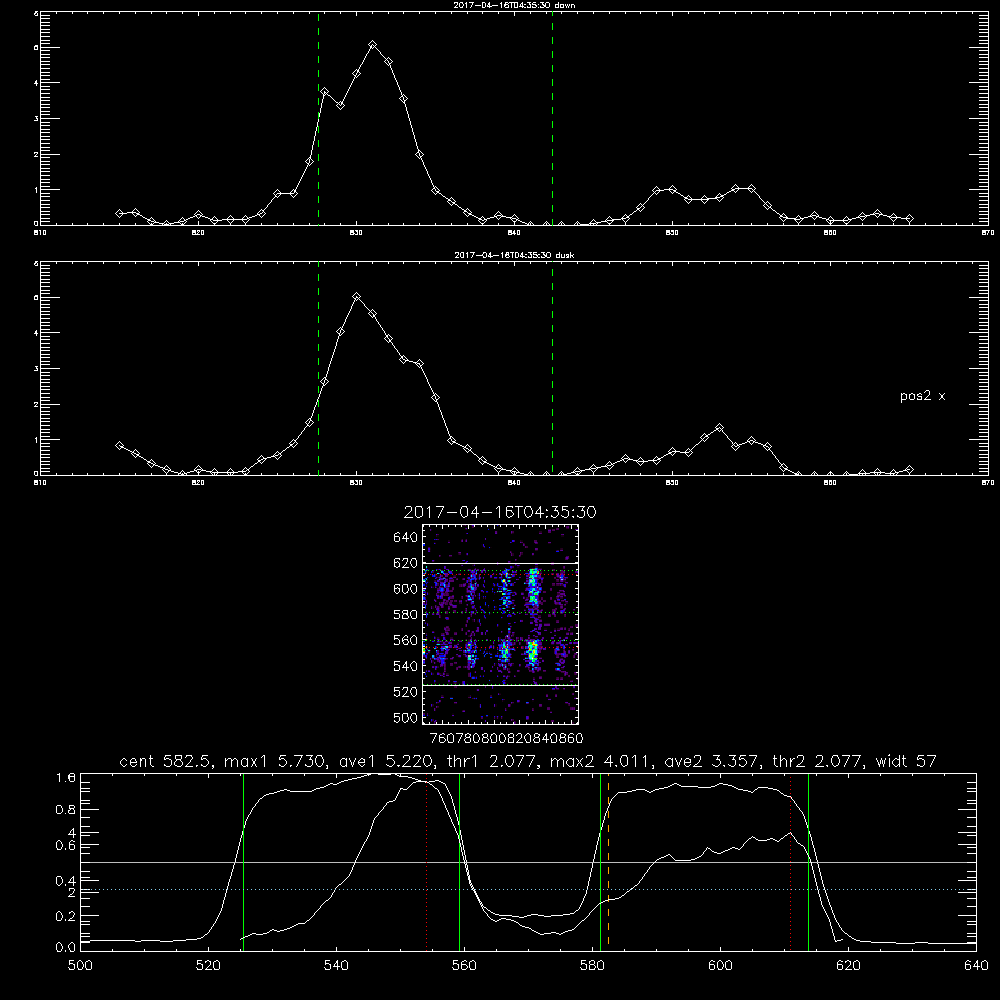Click '640' on the spectrogram image y-axis
The height and width of the screenshot is (1000, 1000).
[x=406, y=538]
